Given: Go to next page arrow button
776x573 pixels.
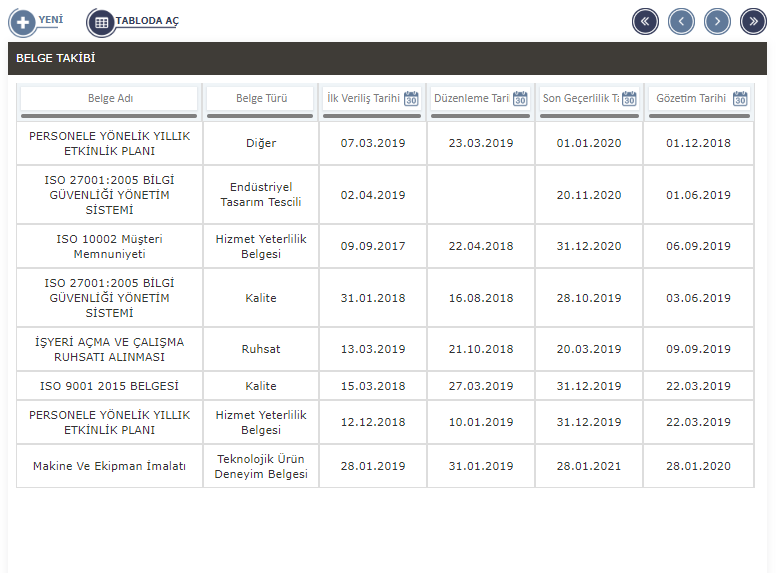Looking at the screenshot, I should (717, 21).
